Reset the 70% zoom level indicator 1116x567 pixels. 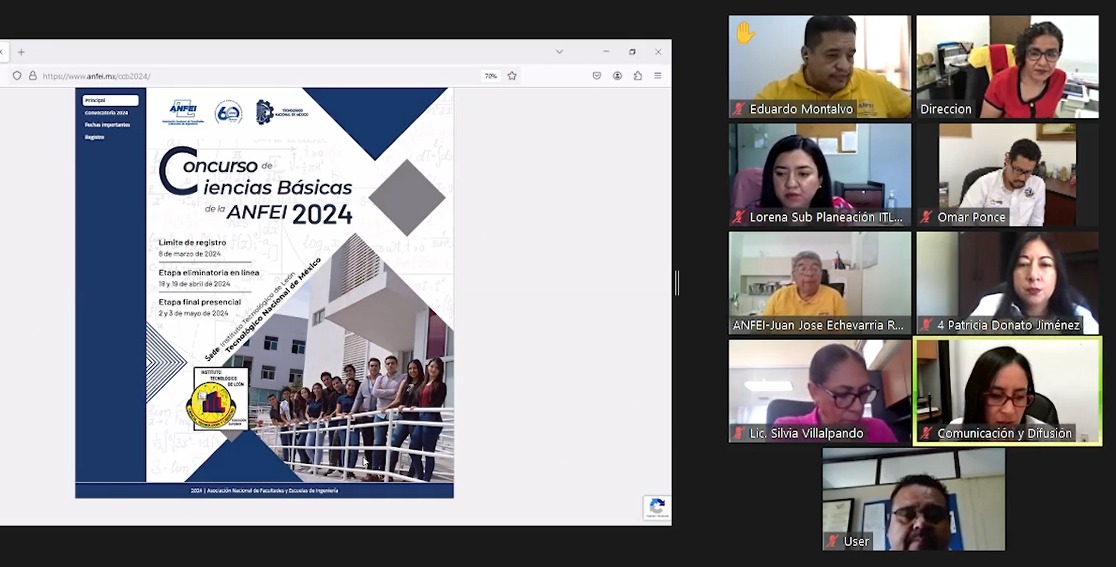(490, 76)
